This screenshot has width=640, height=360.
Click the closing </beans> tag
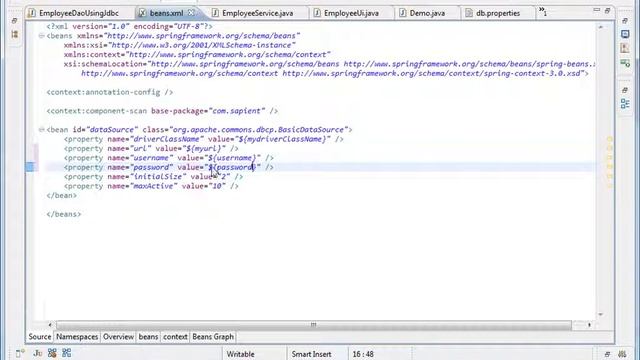click(x=64, y=214)
